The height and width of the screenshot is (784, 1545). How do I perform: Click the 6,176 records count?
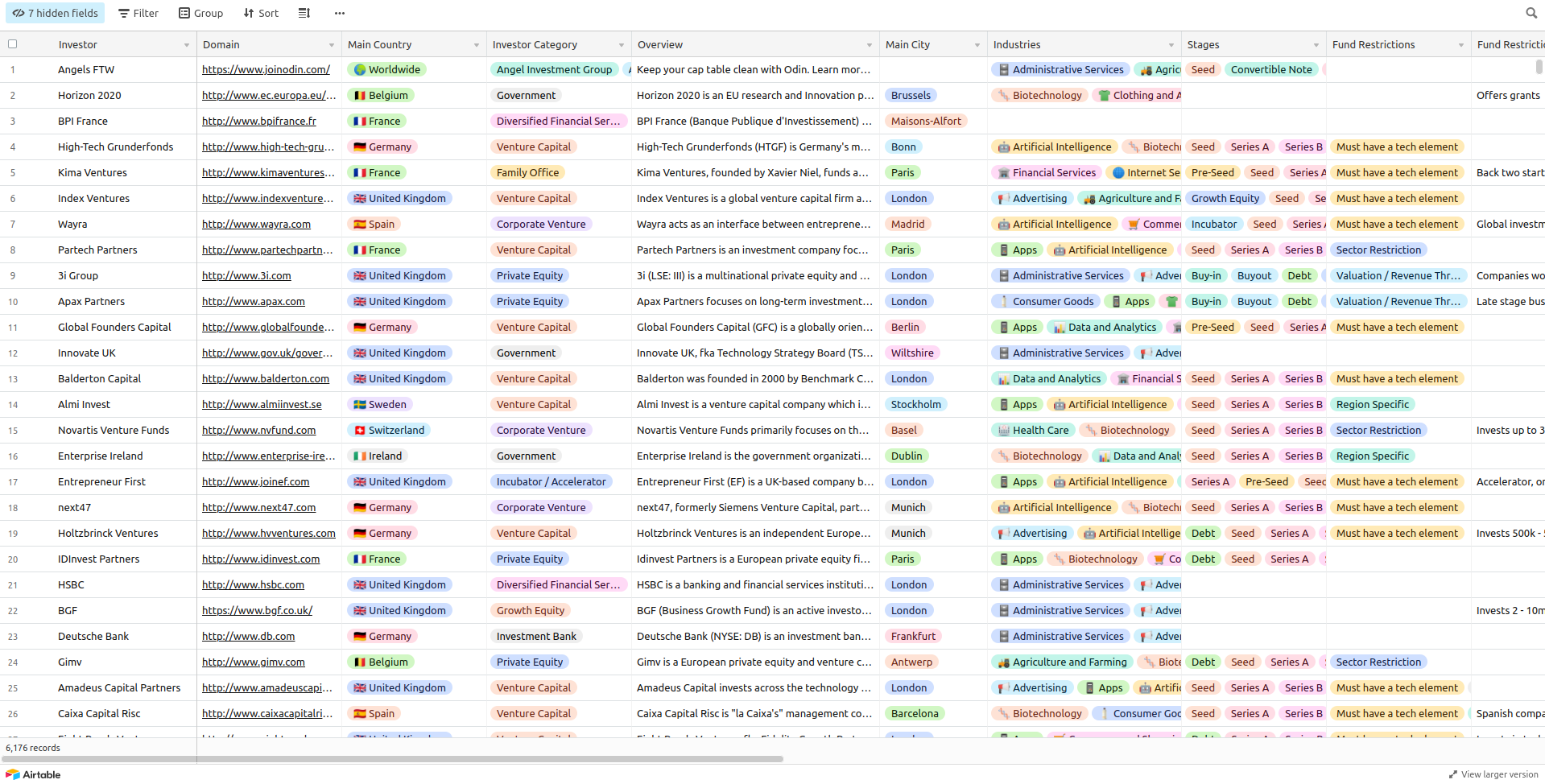(x=33, y=748)
